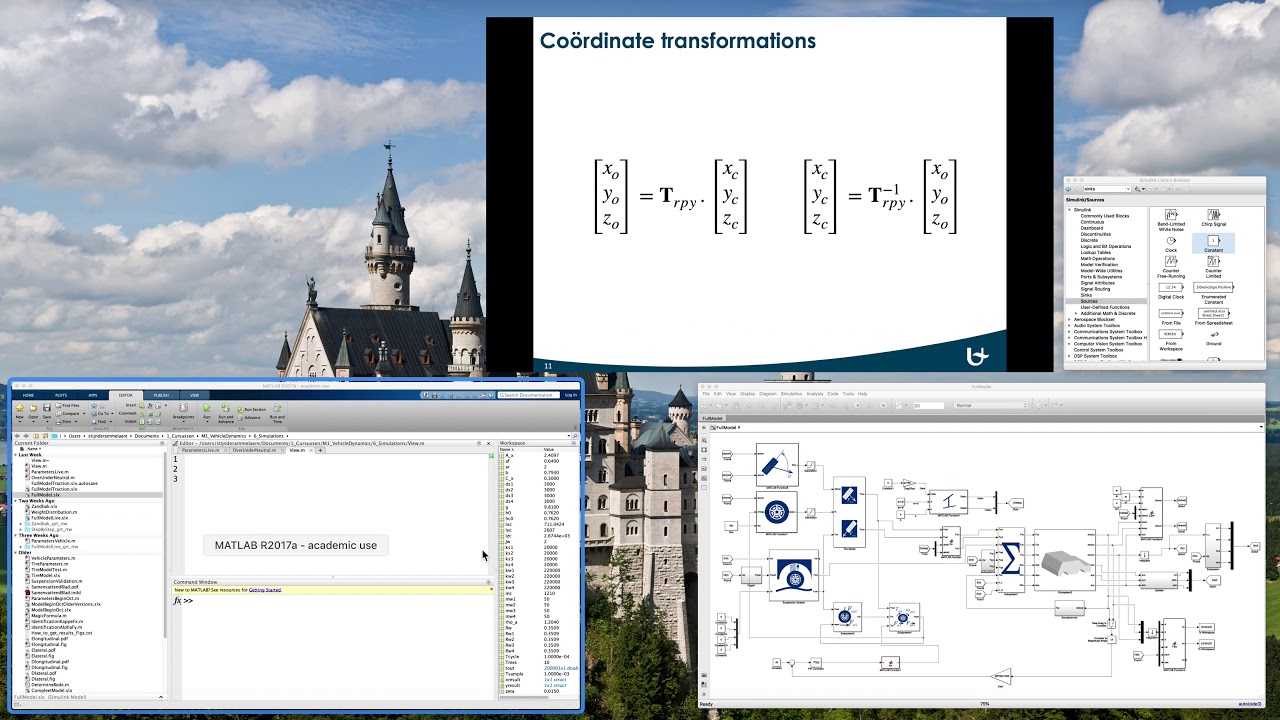Select FullModel.slx in the Current Folder panel
Viewport: 1280px width, 720px height.
87,495
